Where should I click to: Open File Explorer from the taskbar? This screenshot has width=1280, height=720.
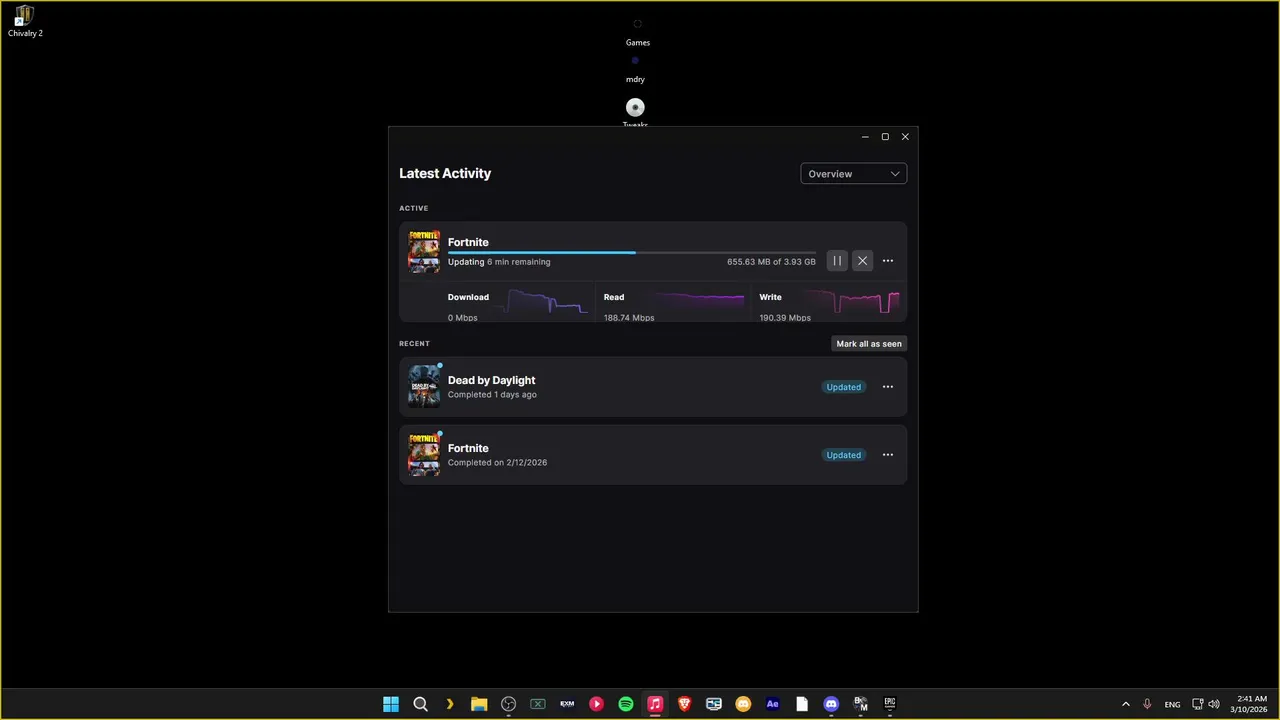point(479,704)
